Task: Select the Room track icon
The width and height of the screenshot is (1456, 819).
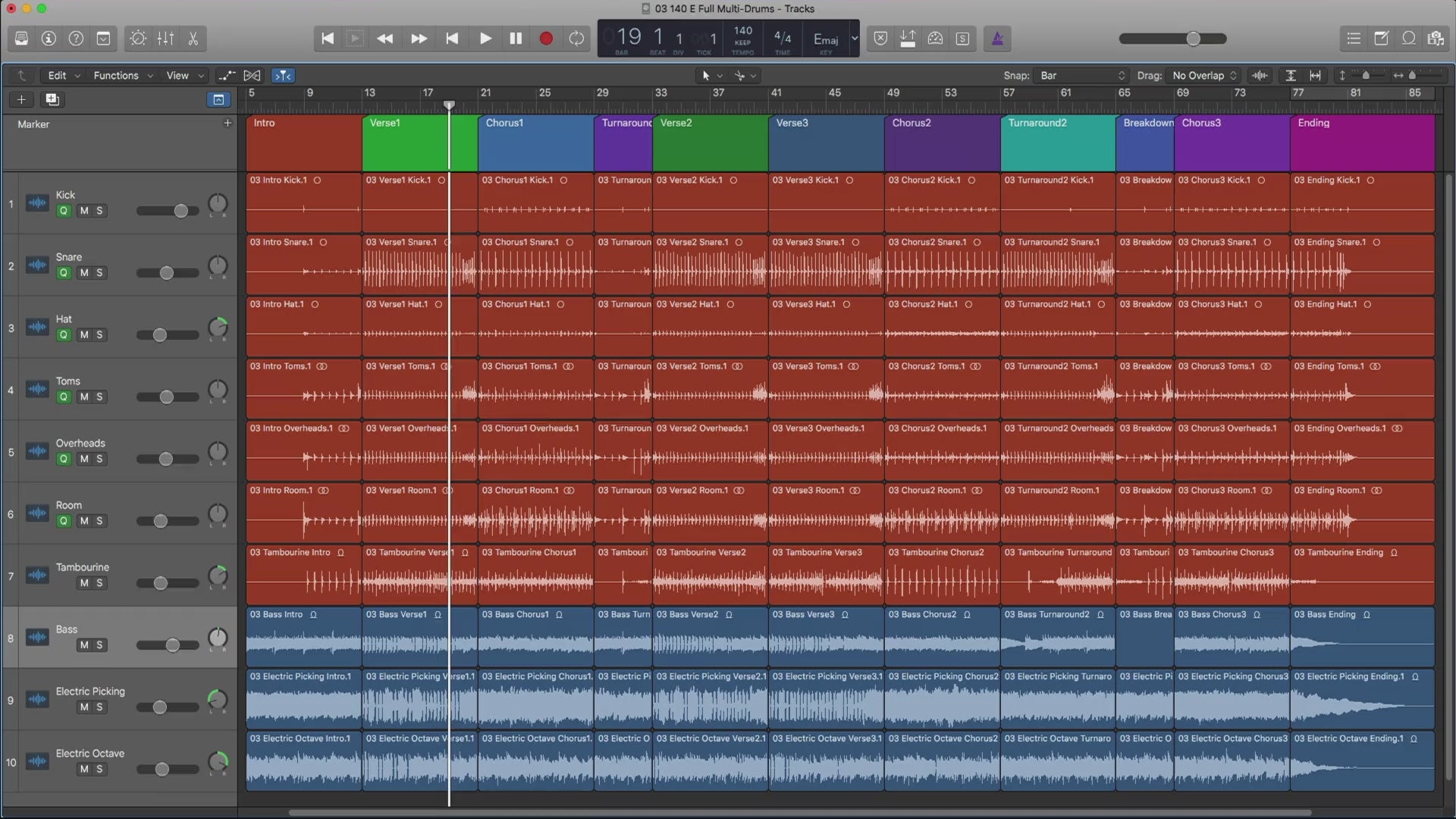Action: point(37,513)
